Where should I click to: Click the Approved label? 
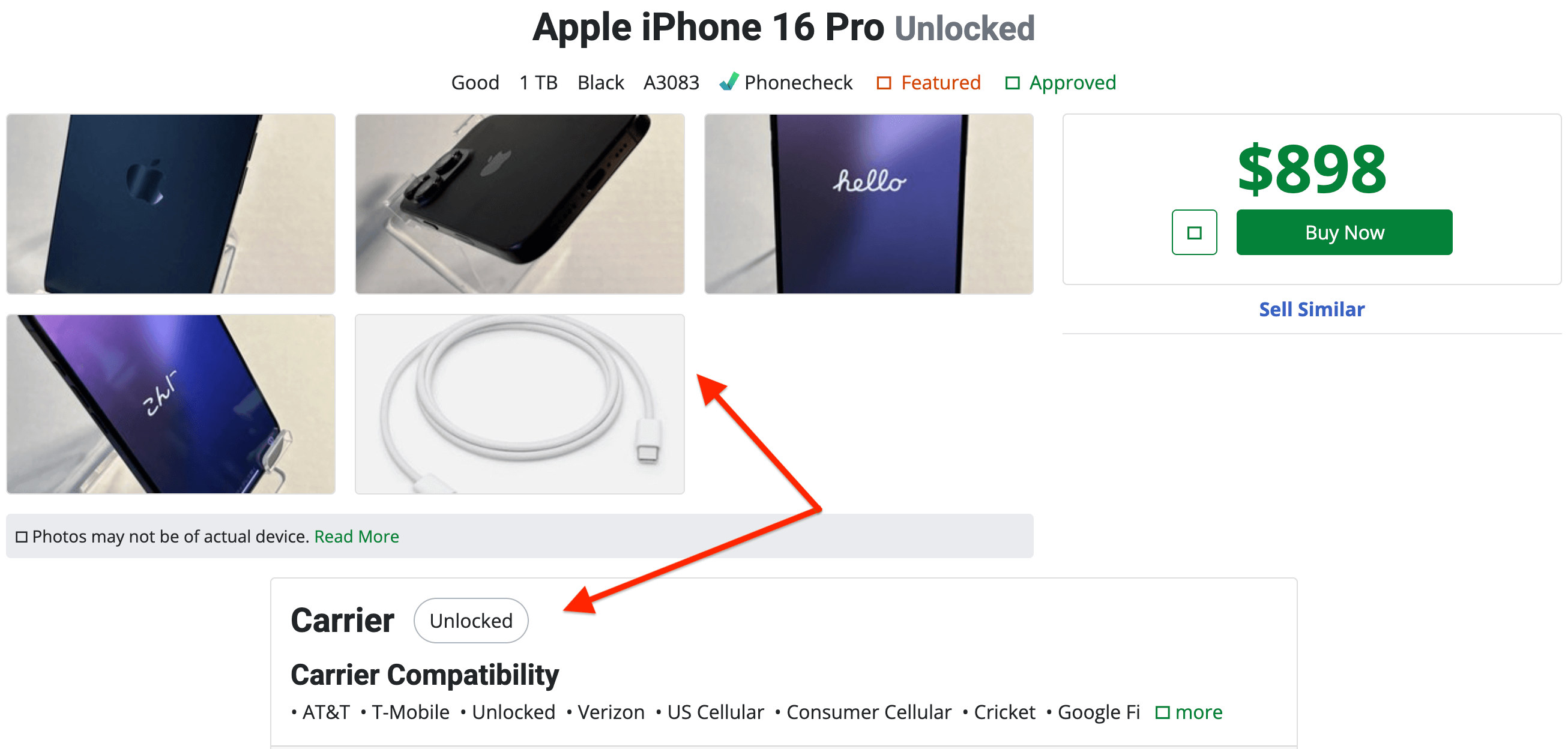(1072, 83)
